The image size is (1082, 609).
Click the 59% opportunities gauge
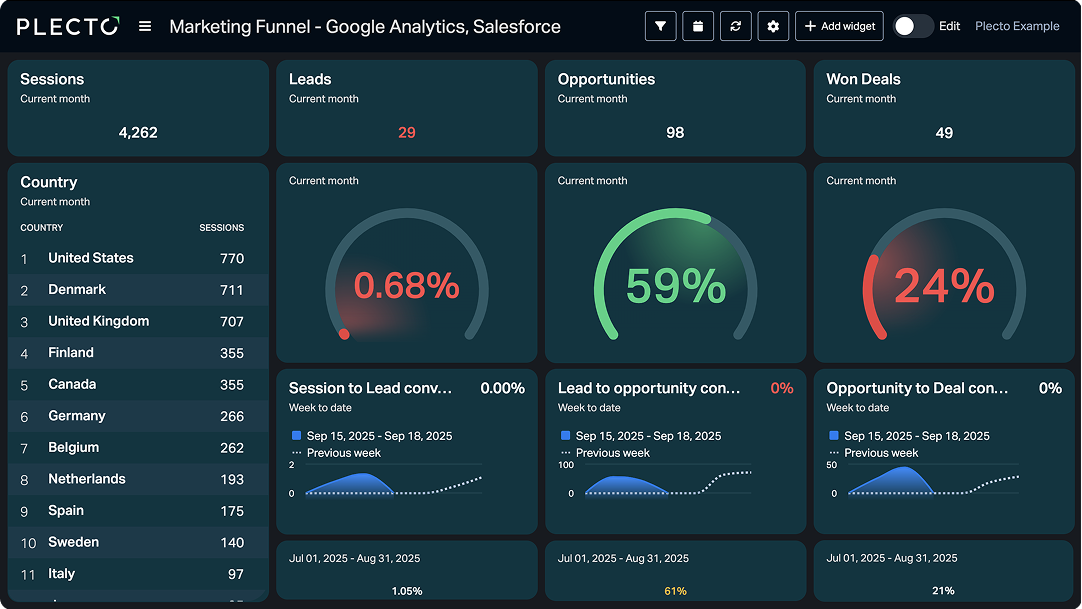coord(675,285)
